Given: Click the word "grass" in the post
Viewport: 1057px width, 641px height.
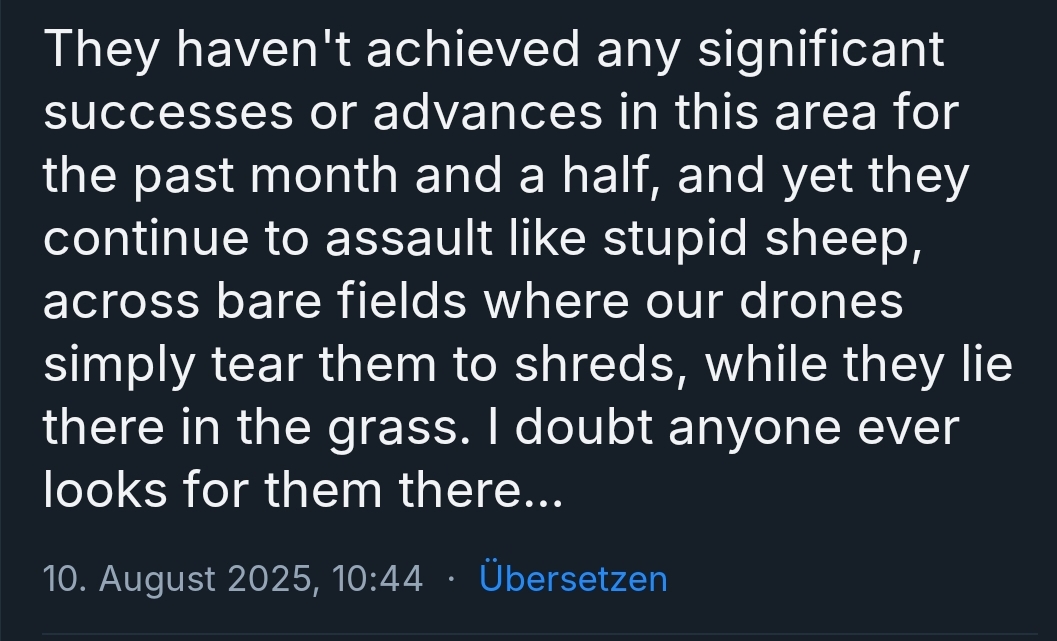Looking at the screenshot, I should [398, 429].
